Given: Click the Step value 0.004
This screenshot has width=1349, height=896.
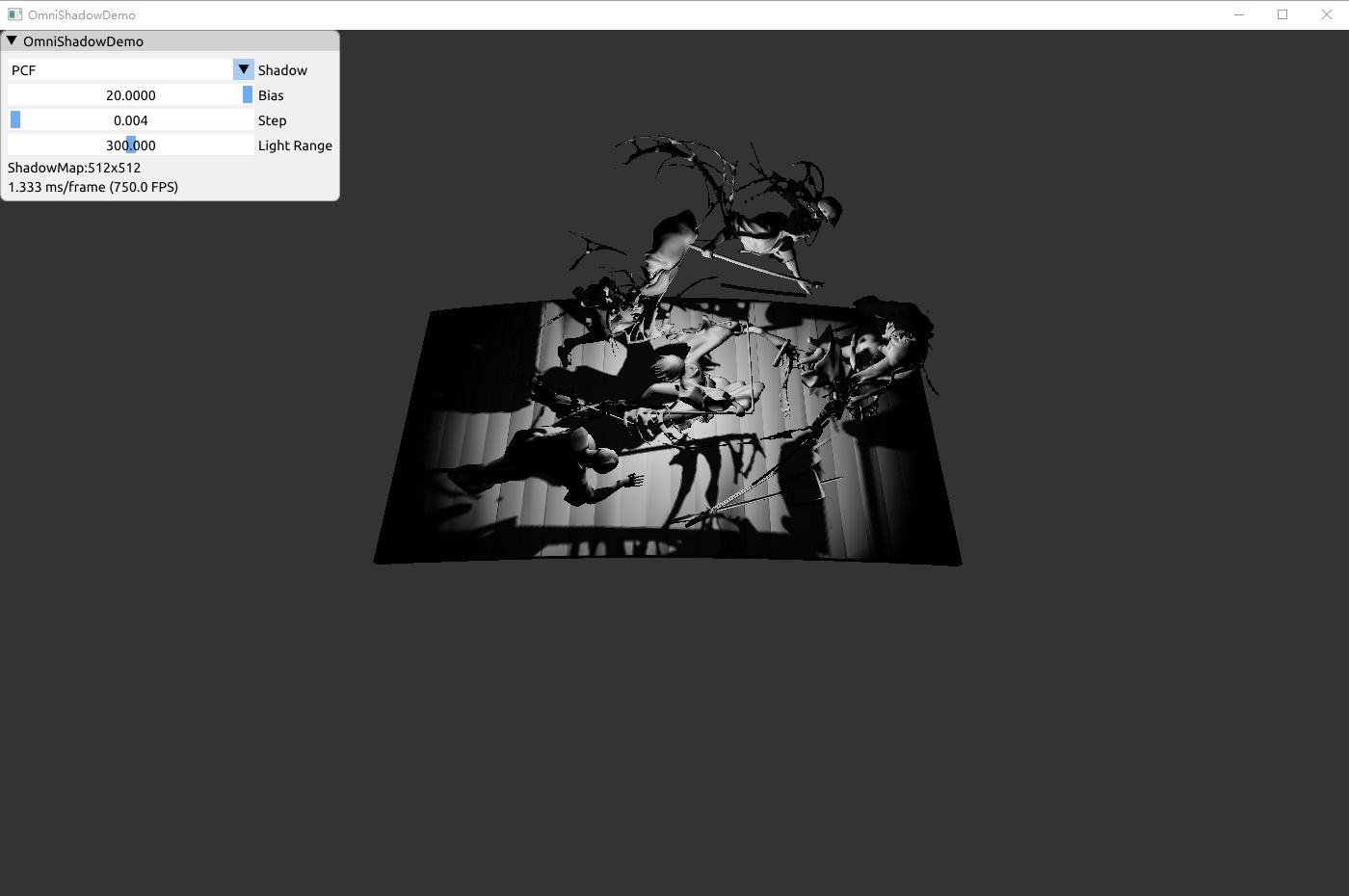Looking at the screenshot, I should tap(131, 120).
